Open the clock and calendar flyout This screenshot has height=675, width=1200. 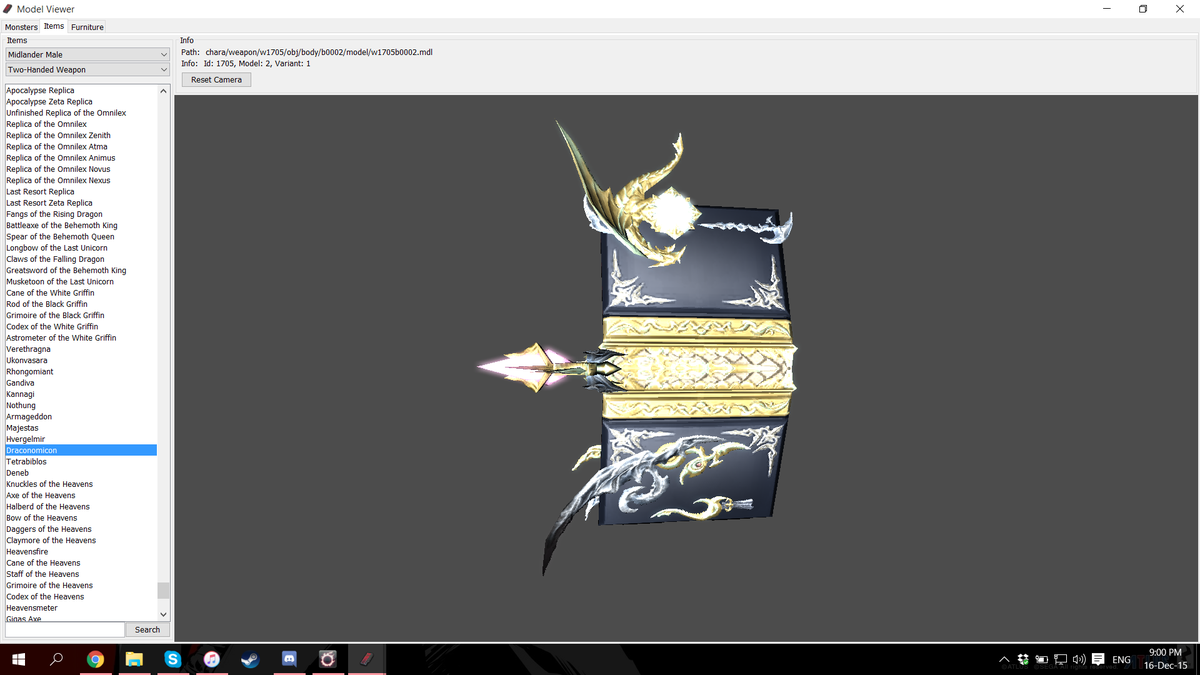pyautogui.click(x=1166, y=659)
